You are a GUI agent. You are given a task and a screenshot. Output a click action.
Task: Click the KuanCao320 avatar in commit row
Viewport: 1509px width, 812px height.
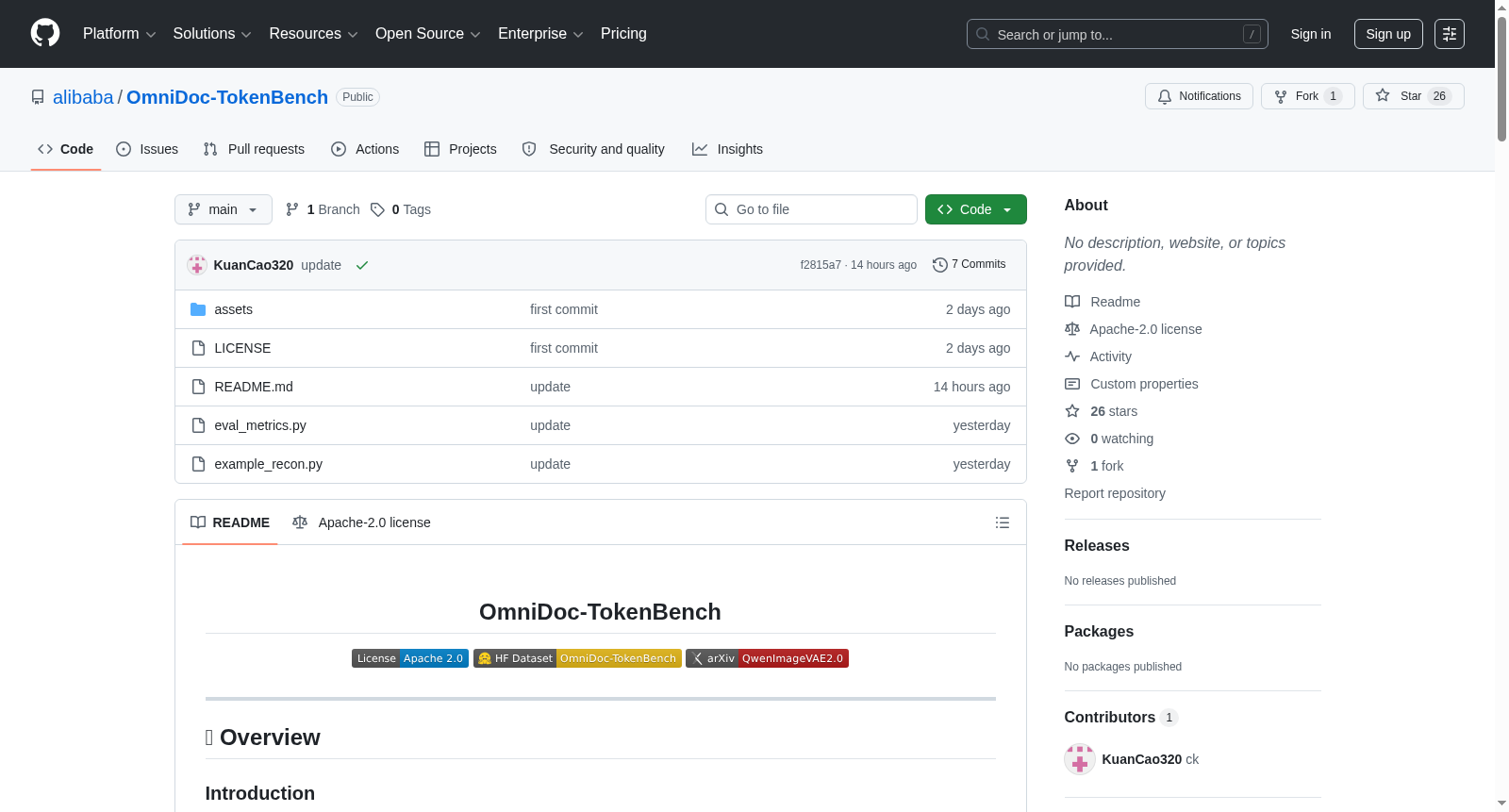(x=197, y=265)
